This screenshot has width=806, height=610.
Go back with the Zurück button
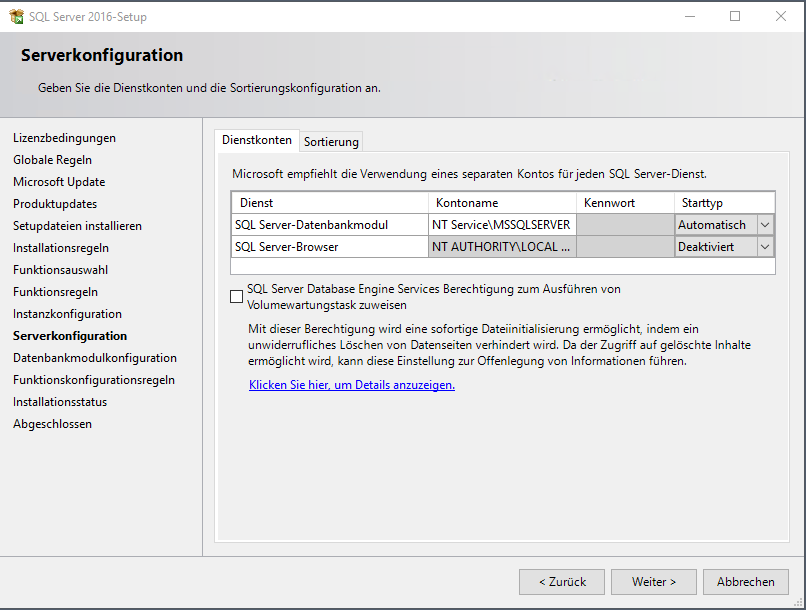pos(561,581)
